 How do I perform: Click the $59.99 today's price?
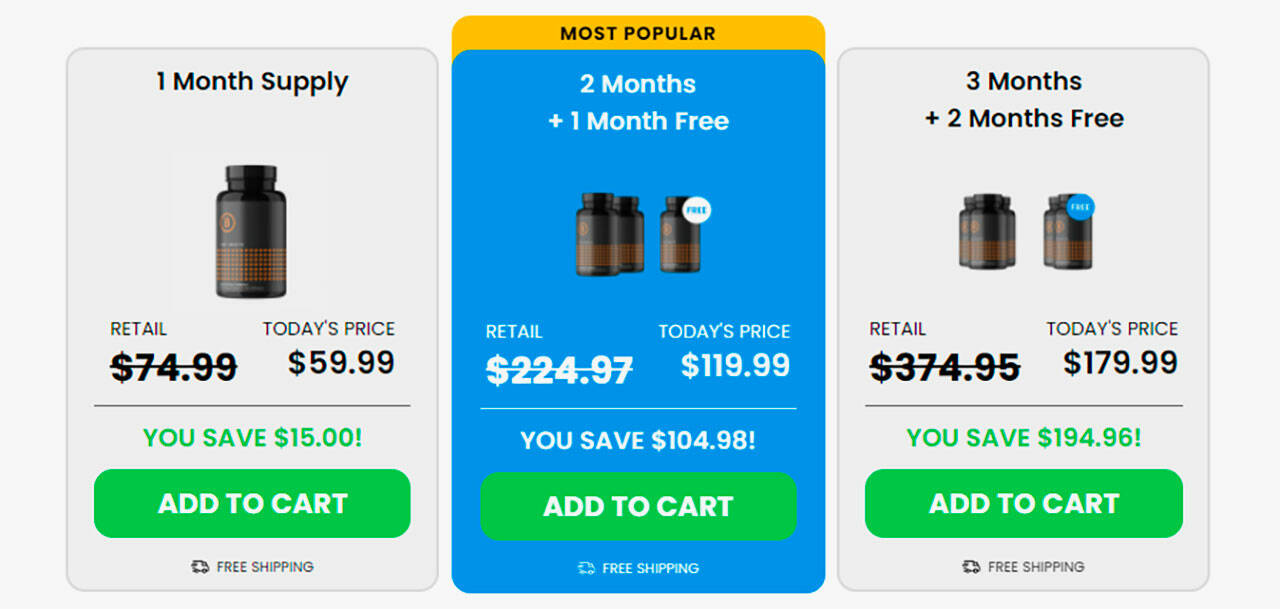(341, 363)
